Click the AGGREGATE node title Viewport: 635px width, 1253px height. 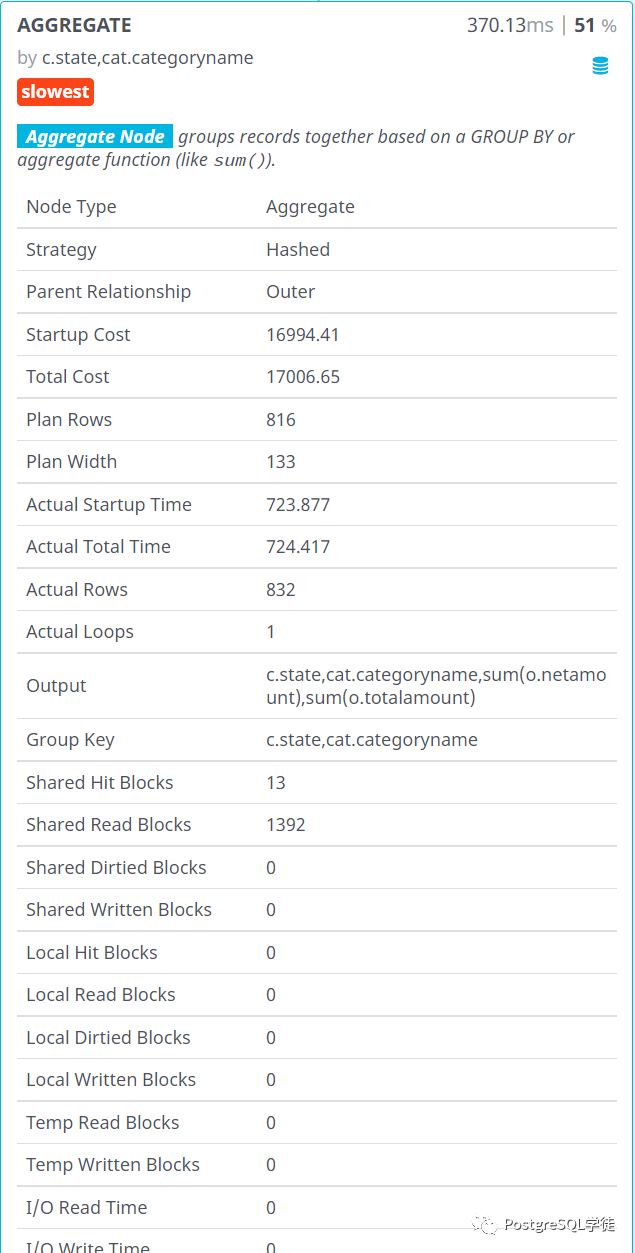[x=74, y=26]
